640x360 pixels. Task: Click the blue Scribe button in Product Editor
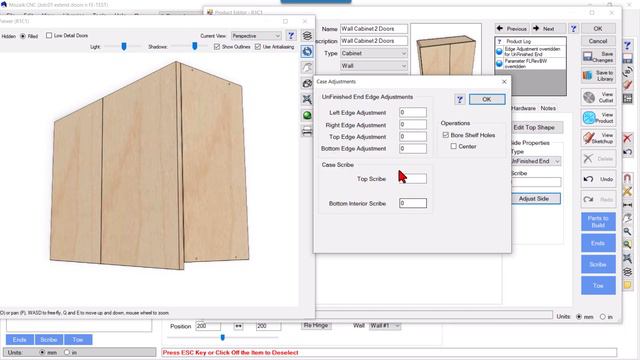(598, 264)
